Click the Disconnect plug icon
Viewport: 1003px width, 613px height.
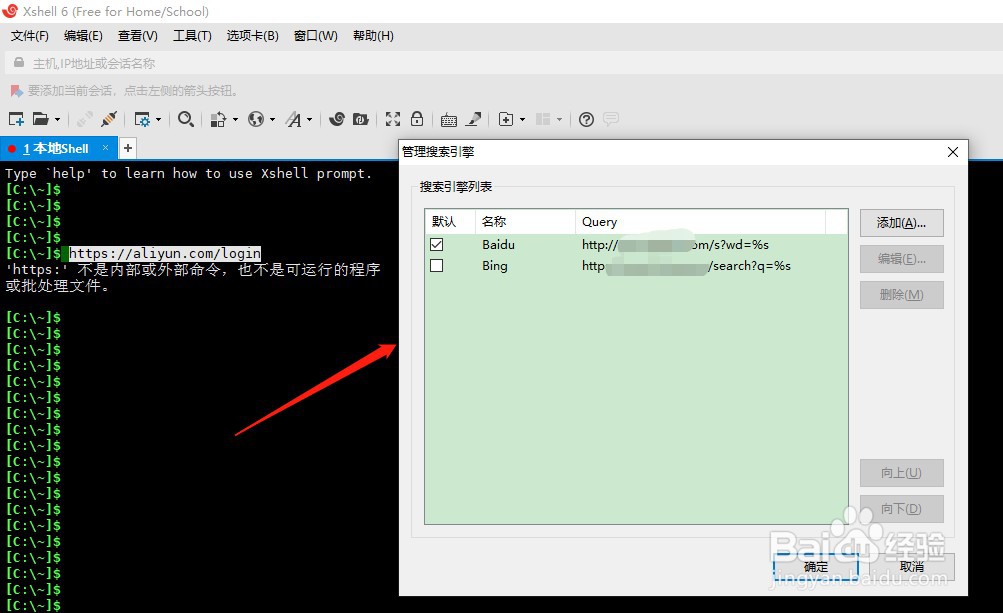tap(84, 119)
